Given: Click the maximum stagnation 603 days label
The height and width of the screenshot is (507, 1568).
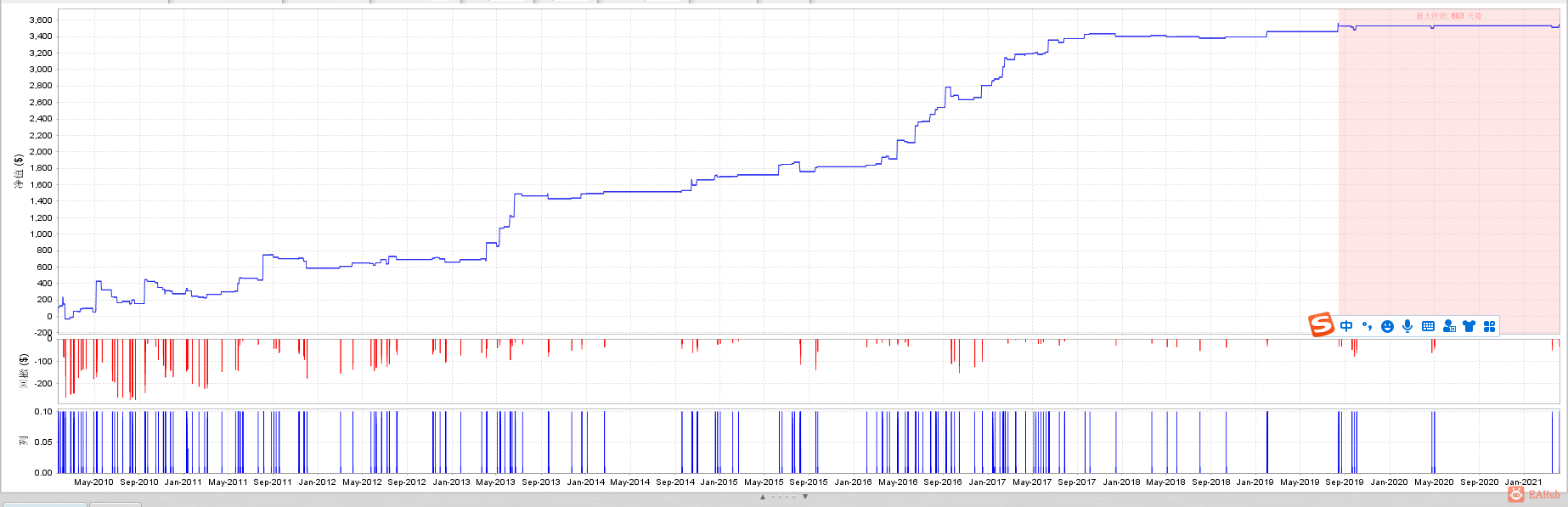Looking at the screenshot, I should click(x=1448, y=16).
